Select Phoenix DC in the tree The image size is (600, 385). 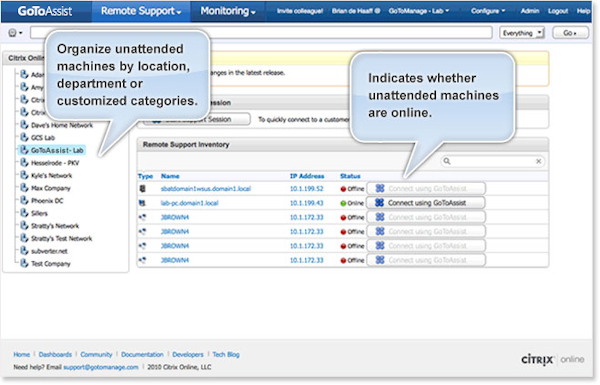pyautogui.click(x=47, y=201)
